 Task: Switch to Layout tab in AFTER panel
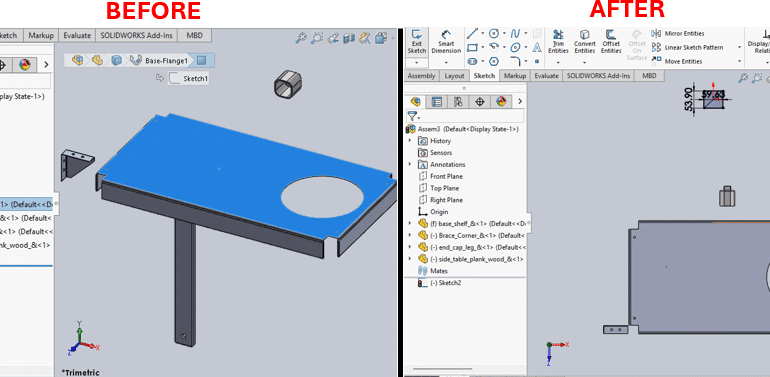[454, 76]
